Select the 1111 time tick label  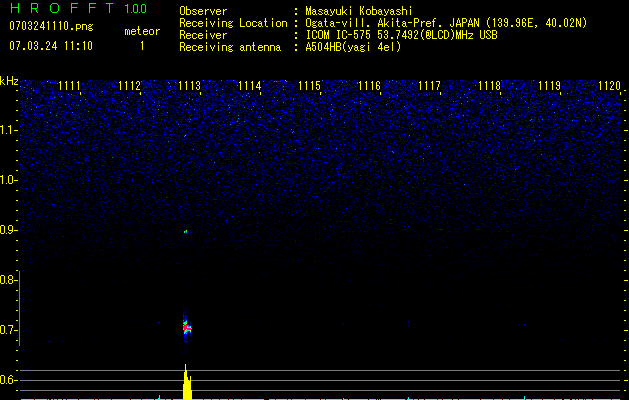[70, 87]
